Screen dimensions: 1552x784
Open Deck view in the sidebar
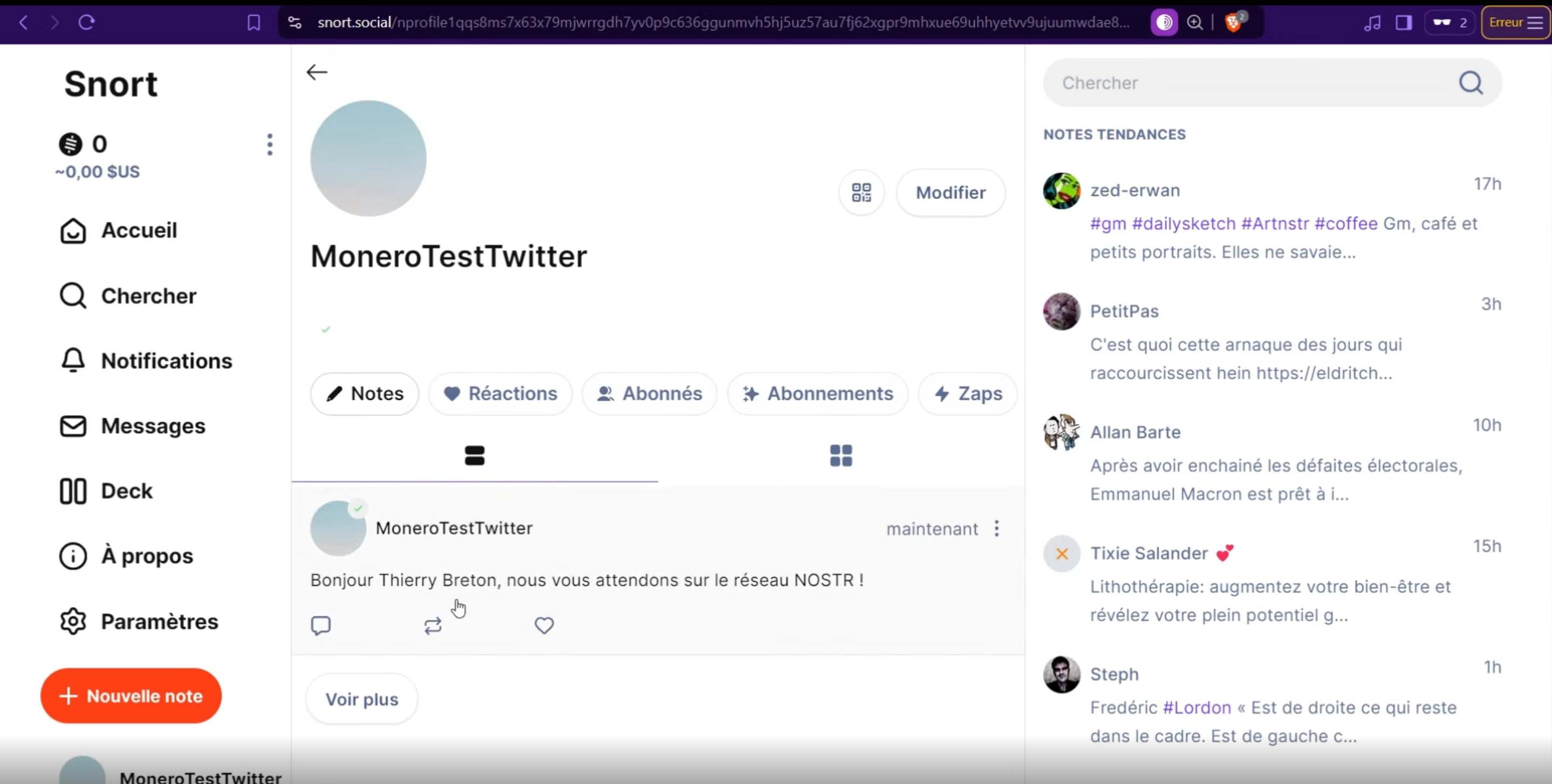point(106,491)
